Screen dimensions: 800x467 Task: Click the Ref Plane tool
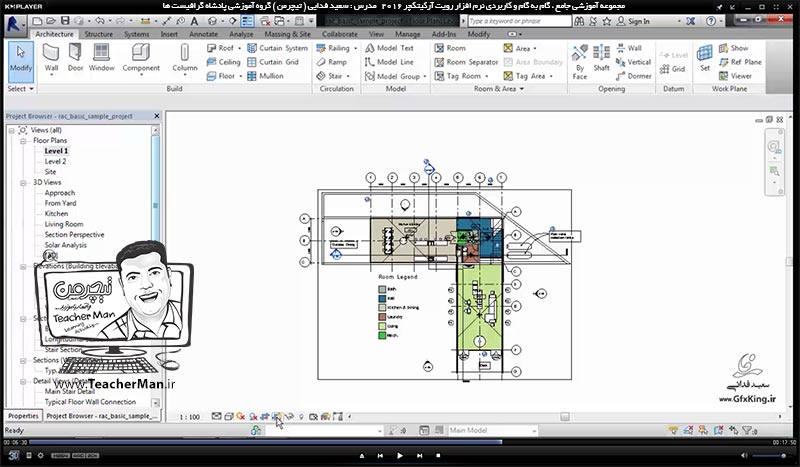coord(740,62)
